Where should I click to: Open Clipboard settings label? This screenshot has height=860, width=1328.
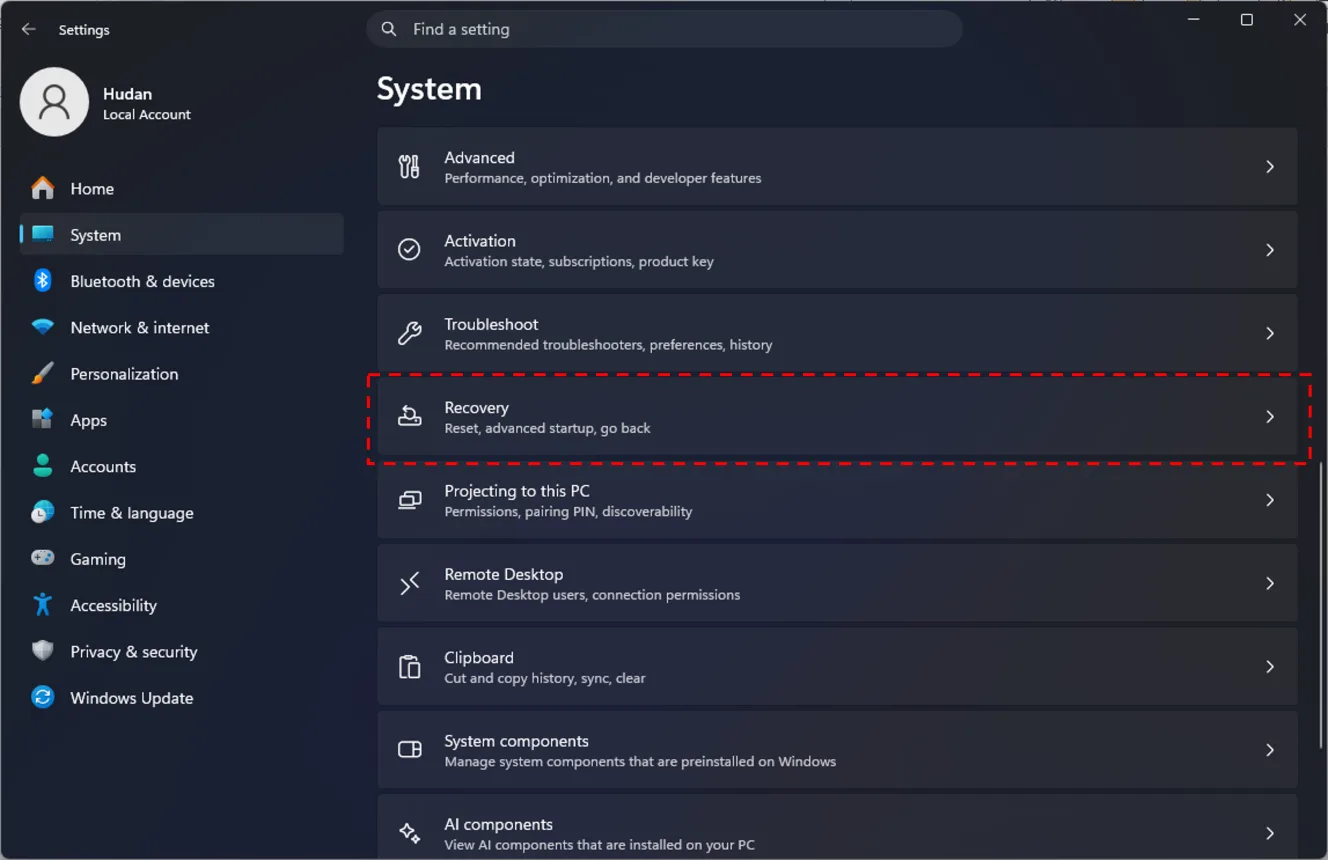[x=479, y=658]
